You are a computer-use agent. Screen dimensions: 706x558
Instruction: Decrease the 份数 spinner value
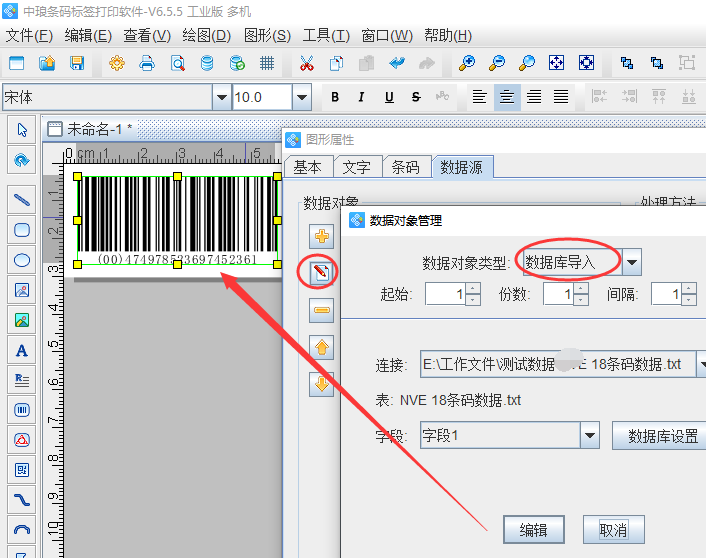point(580,300)
